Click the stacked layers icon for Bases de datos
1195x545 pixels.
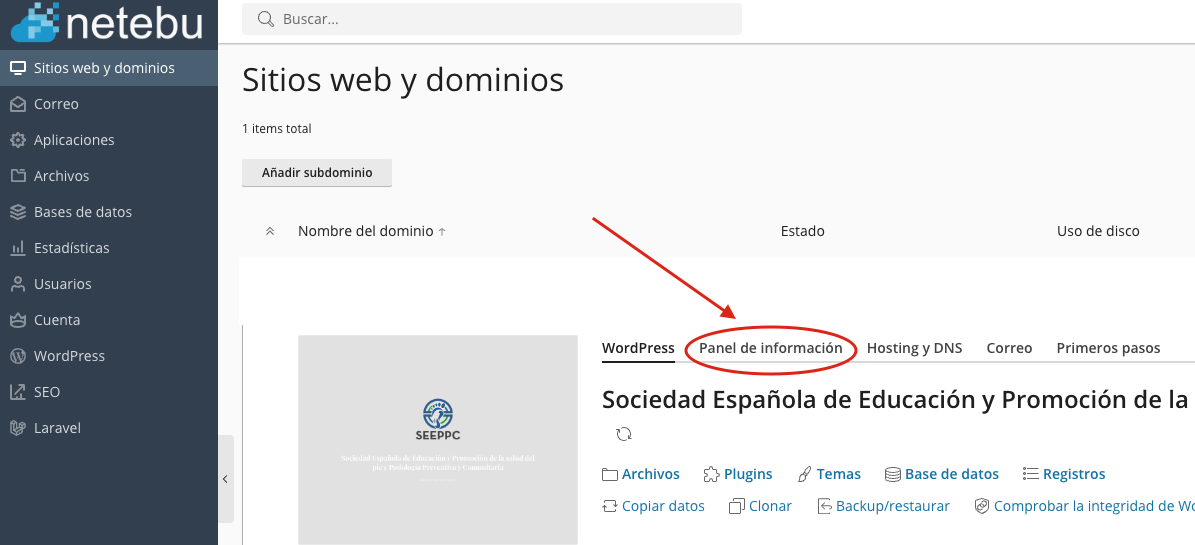(18, 212)
